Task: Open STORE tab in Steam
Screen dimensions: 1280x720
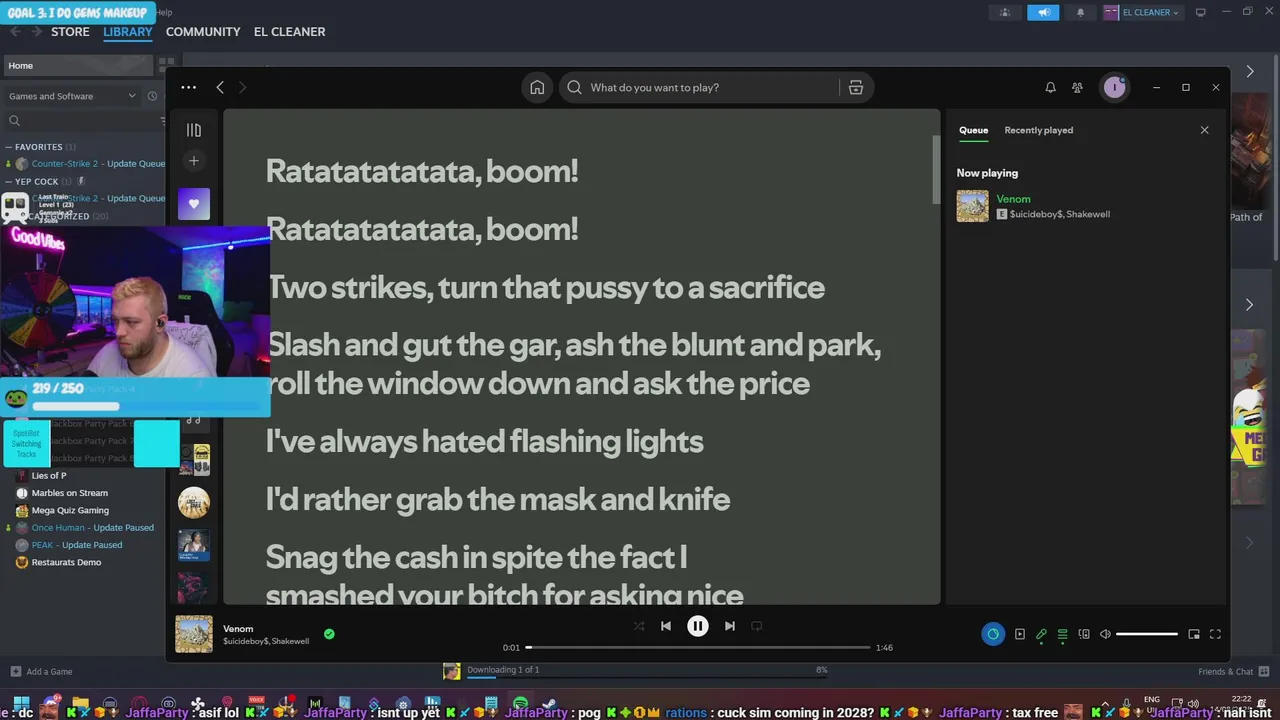Action: tap(70, 32)
